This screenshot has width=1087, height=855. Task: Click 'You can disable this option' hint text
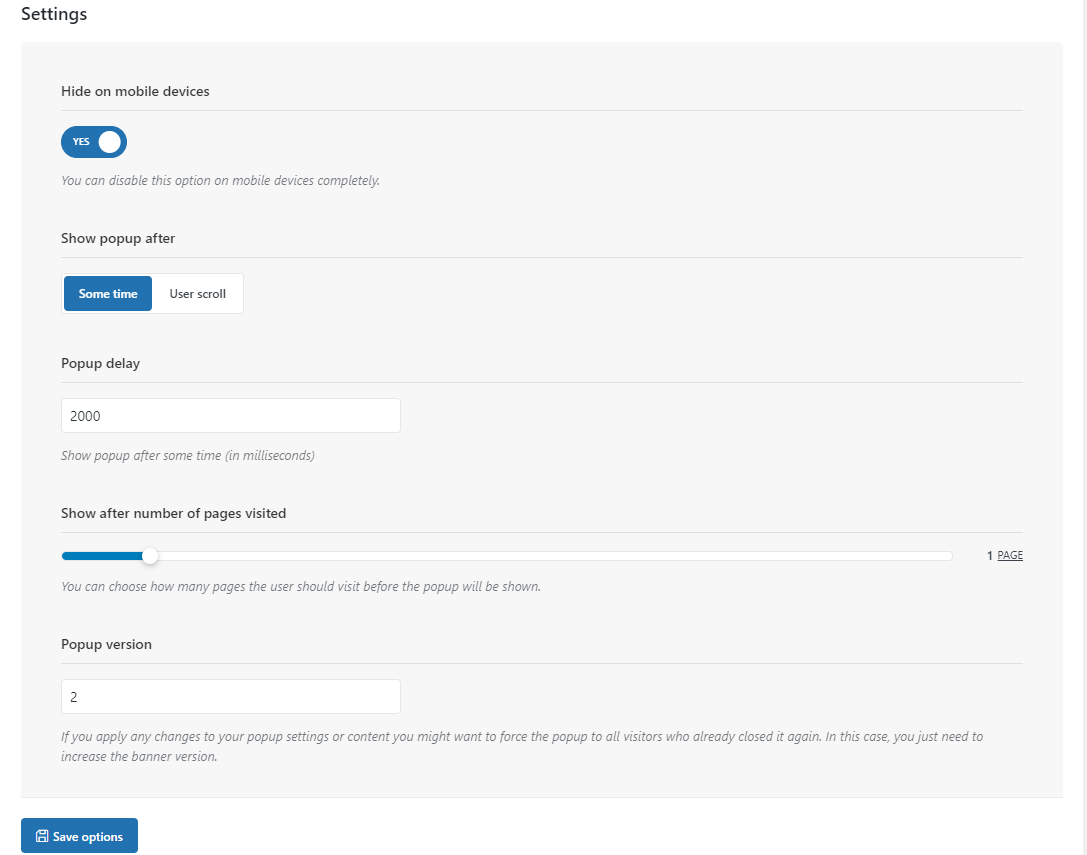220,180
